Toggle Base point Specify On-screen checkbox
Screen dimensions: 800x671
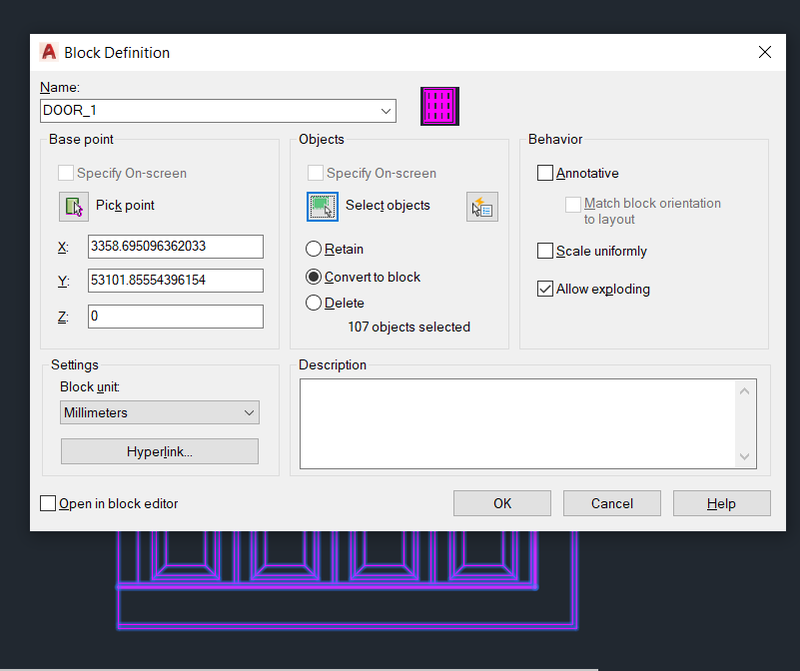pos(65,173)
